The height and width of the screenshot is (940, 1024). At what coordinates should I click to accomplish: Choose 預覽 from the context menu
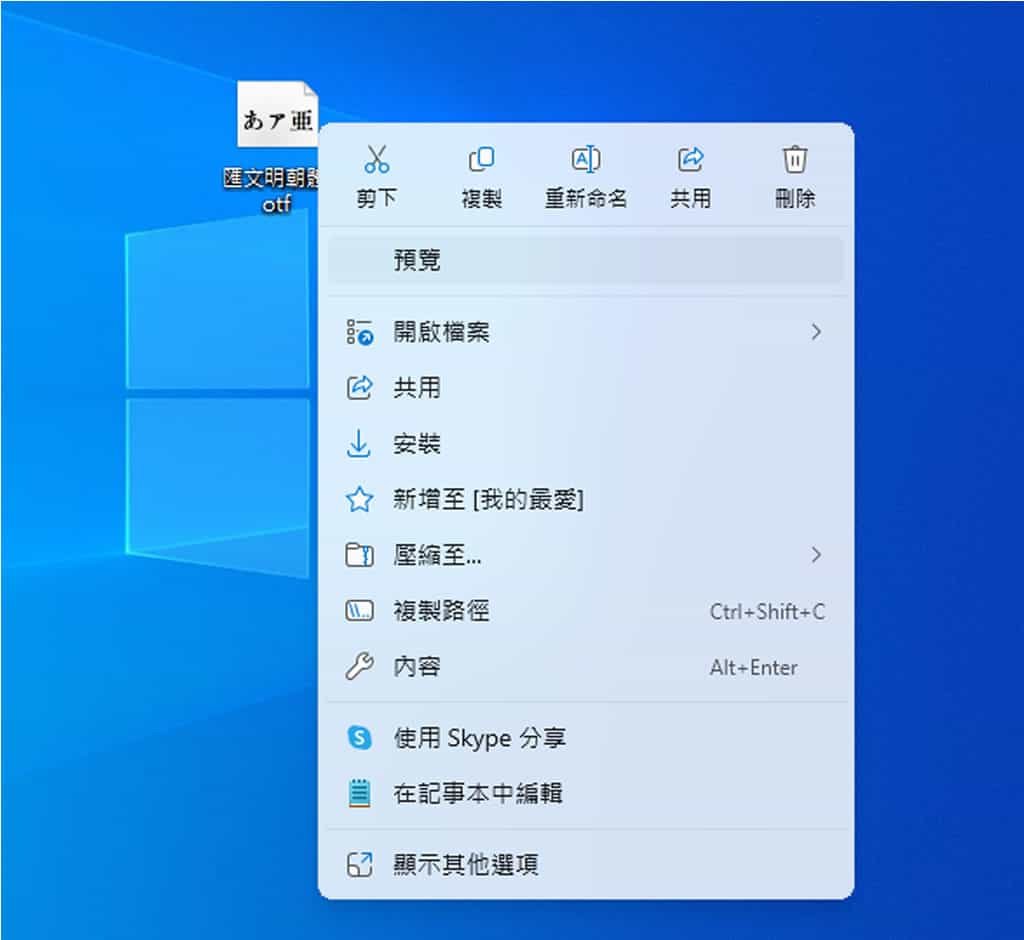tap(586, 260)
